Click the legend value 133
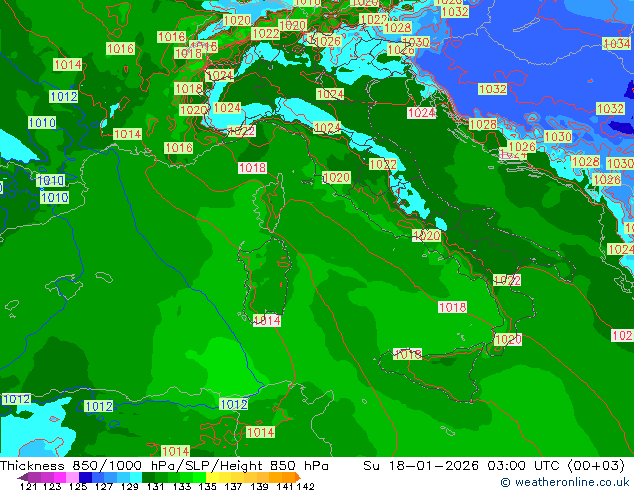The width and height of the screenshot is (634, 490). (181, 486)
